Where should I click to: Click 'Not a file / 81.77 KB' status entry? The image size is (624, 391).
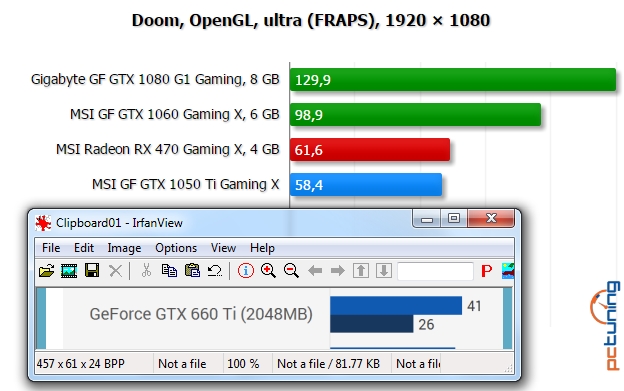(328, 364)
